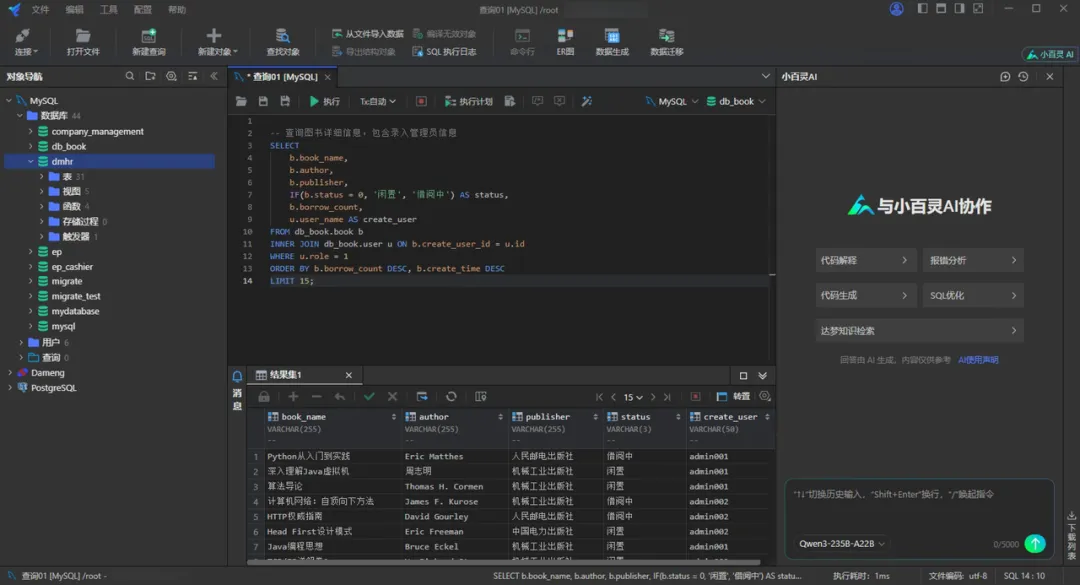The image size is (1080, 585).
Task: Toggle the 小百灵 AI panel button
Action: (1049, 55)
